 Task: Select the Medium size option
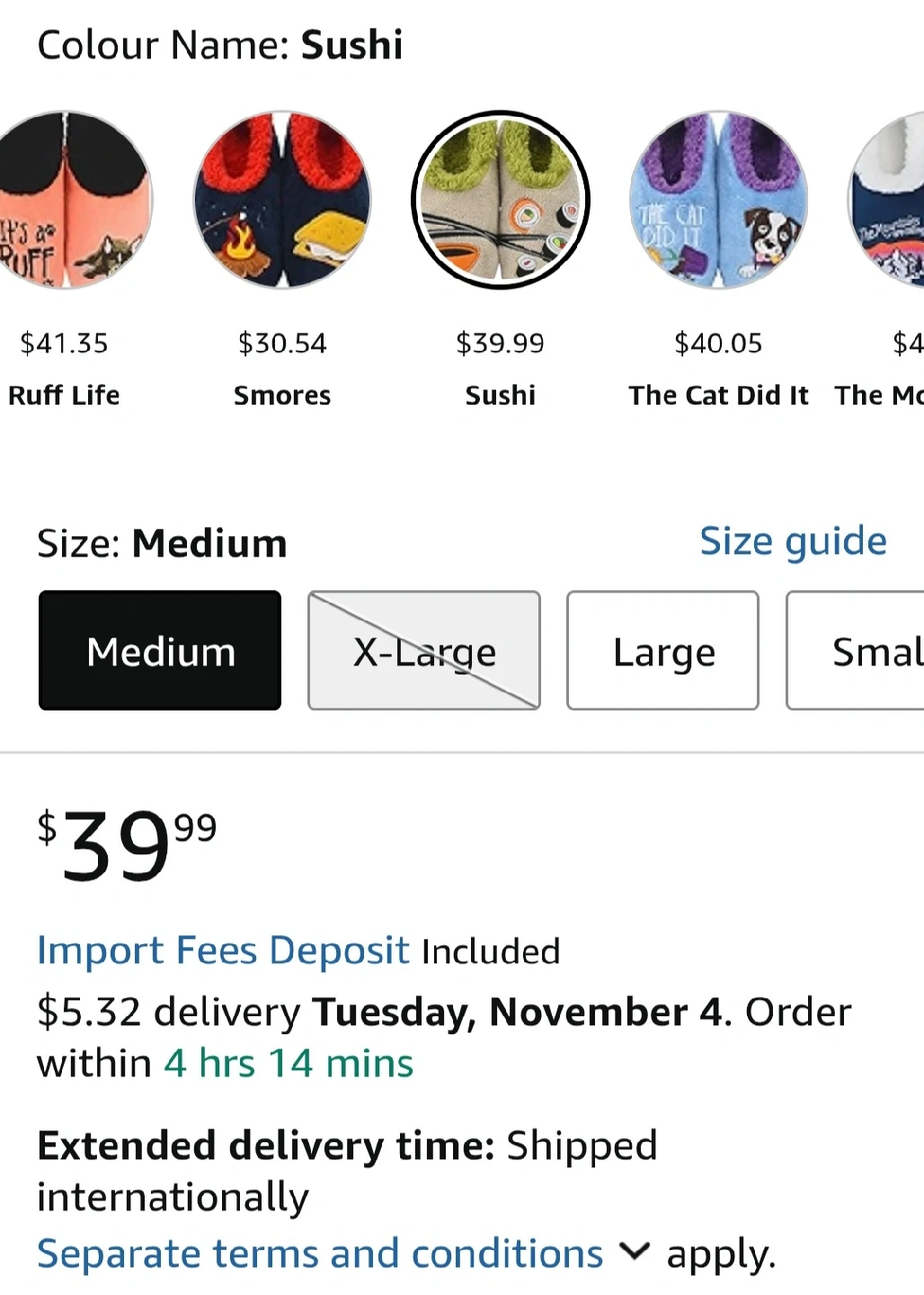tap(160, 650)
